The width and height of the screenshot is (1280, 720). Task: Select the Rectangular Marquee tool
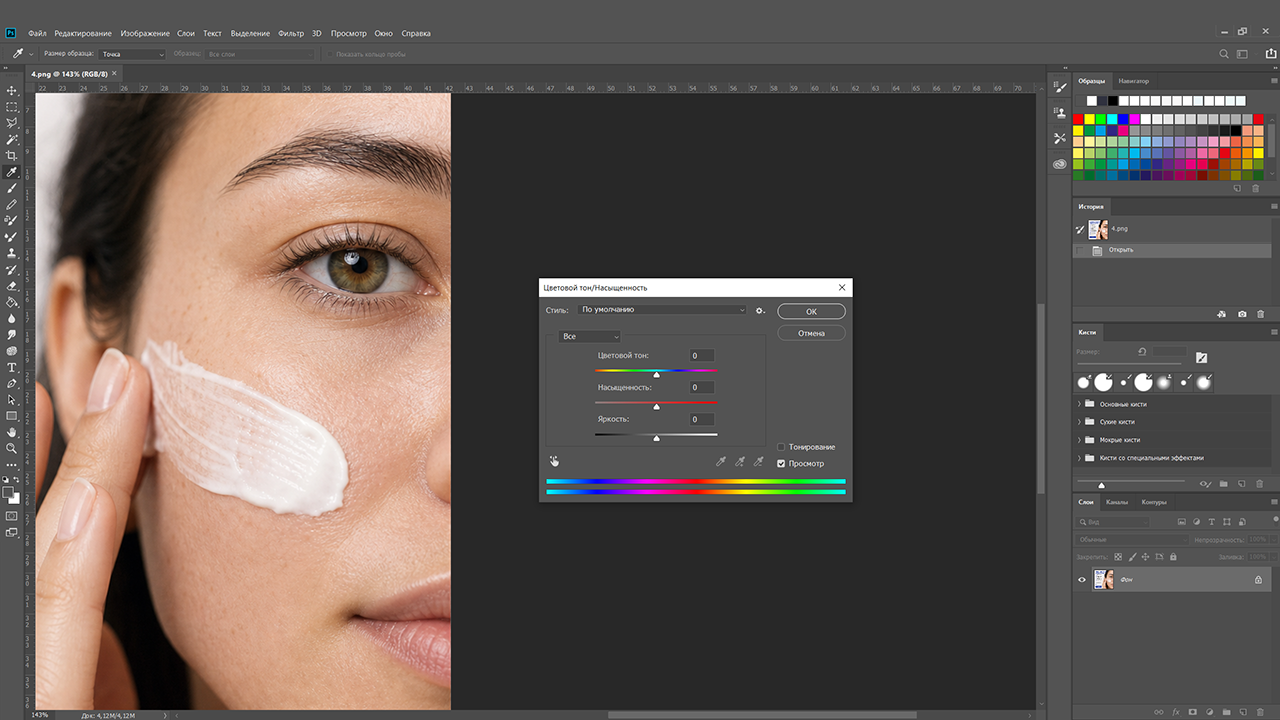(12, 106)
